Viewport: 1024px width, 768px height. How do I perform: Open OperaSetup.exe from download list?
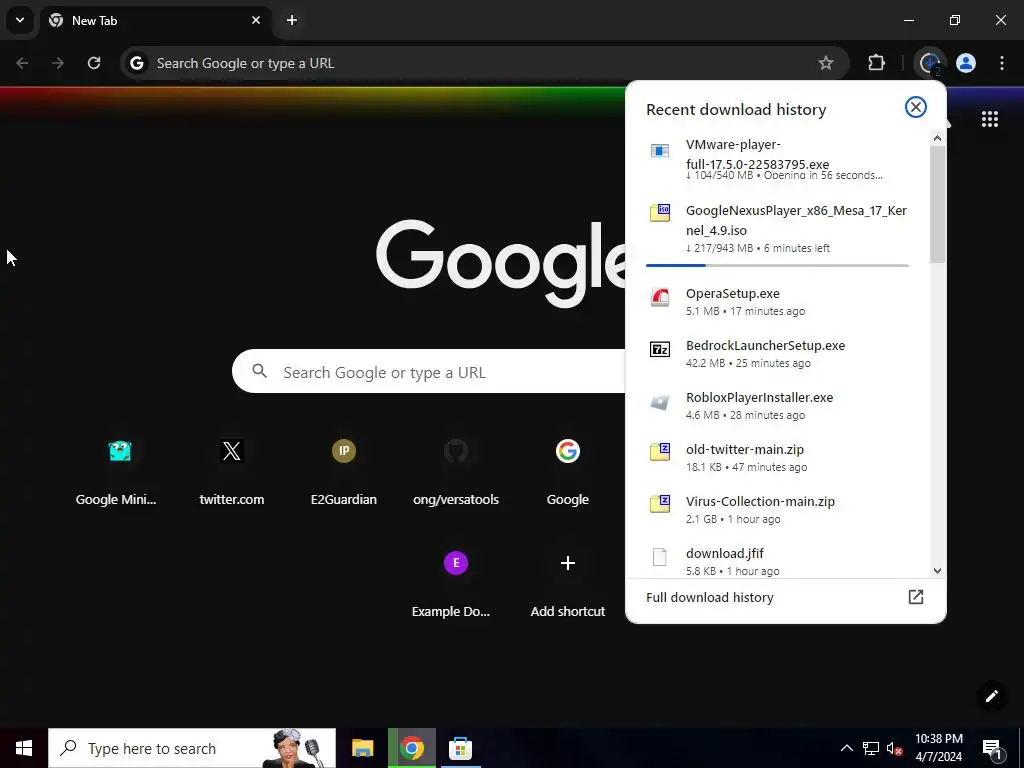tap(777, 302)
